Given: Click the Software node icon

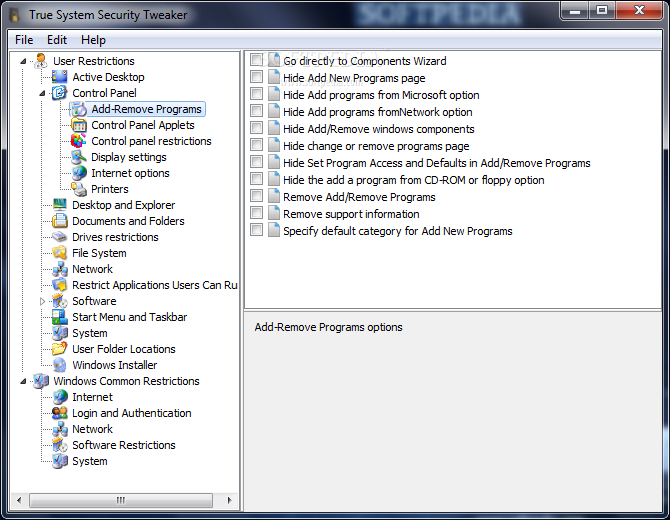Looking at the screenshot, I should (x=59, y=301).
